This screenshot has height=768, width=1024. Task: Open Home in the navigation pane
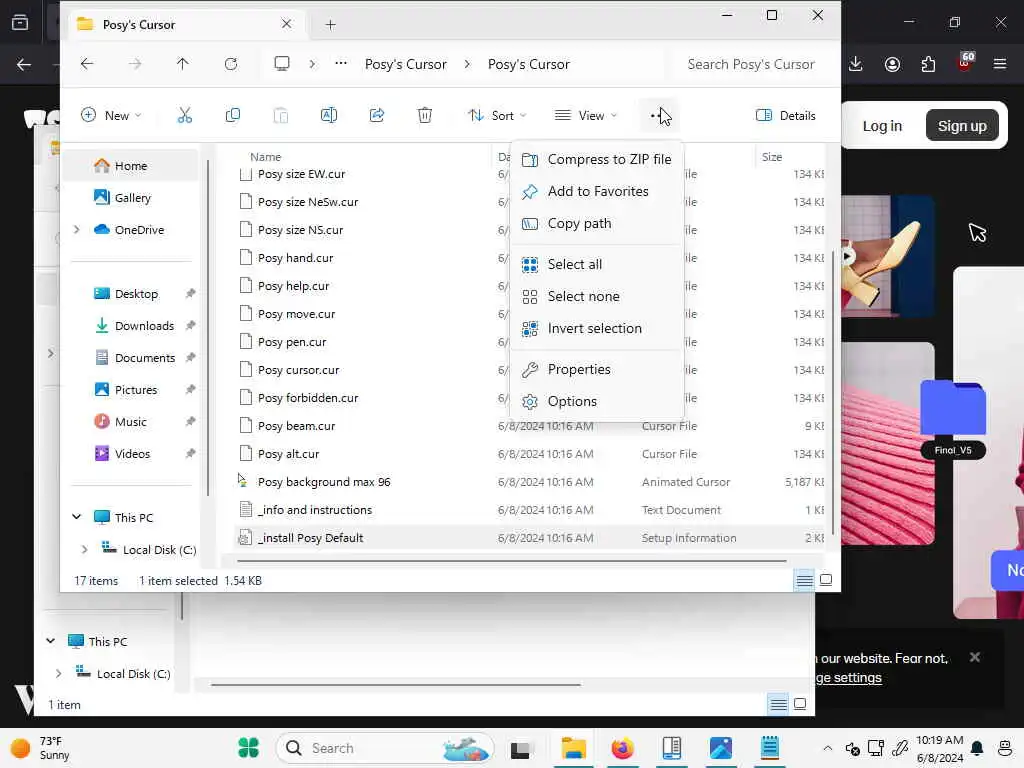[131, 166]
